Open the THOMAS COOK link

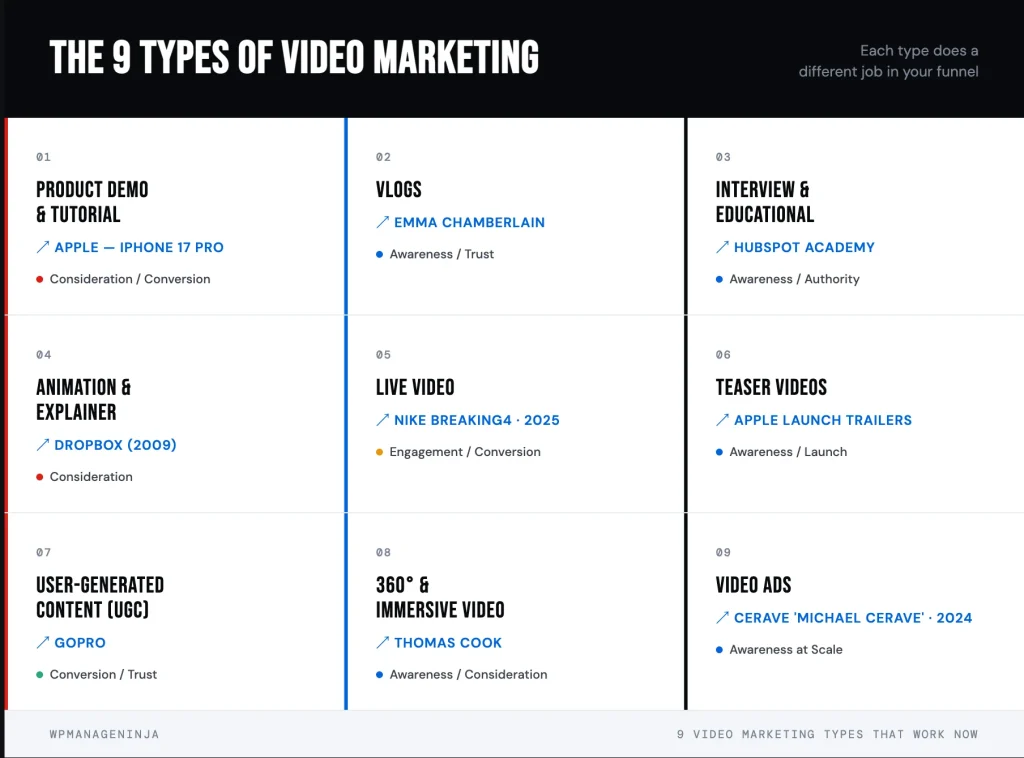448,642
